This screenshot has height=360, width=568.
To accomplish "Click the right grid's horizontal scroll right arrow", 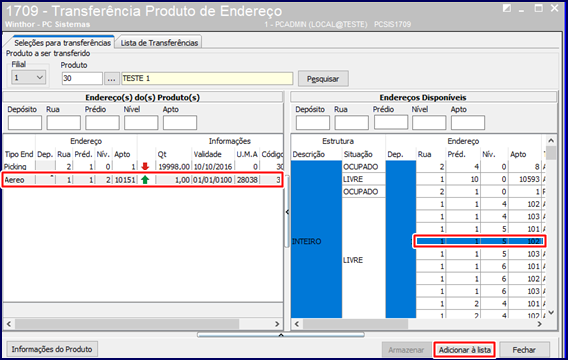I will (x=540, y=324).
